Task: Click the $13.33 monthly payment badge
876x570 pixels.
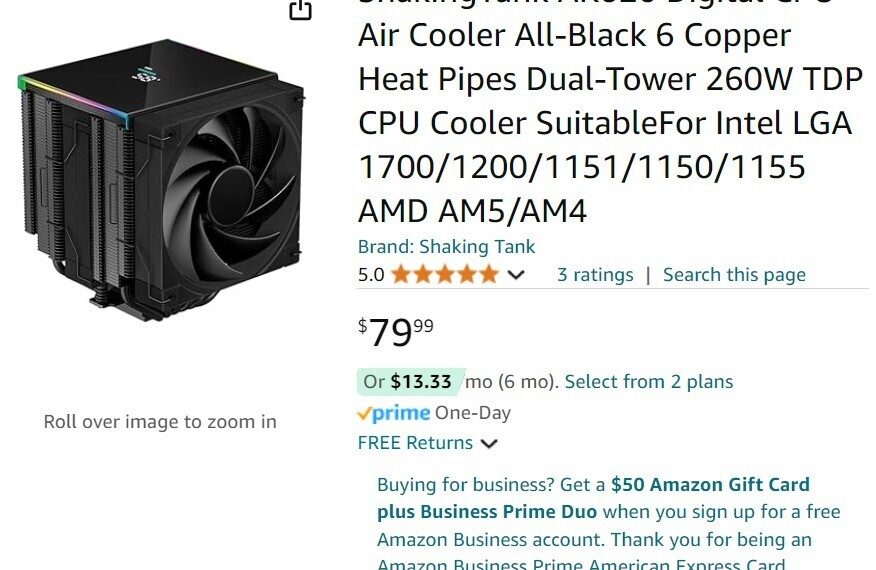Action: [411, 382]
